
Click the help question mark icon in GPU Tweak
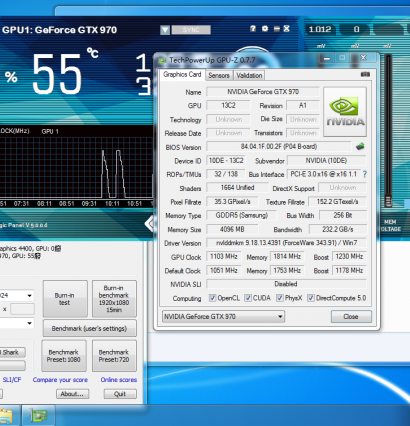253,29
